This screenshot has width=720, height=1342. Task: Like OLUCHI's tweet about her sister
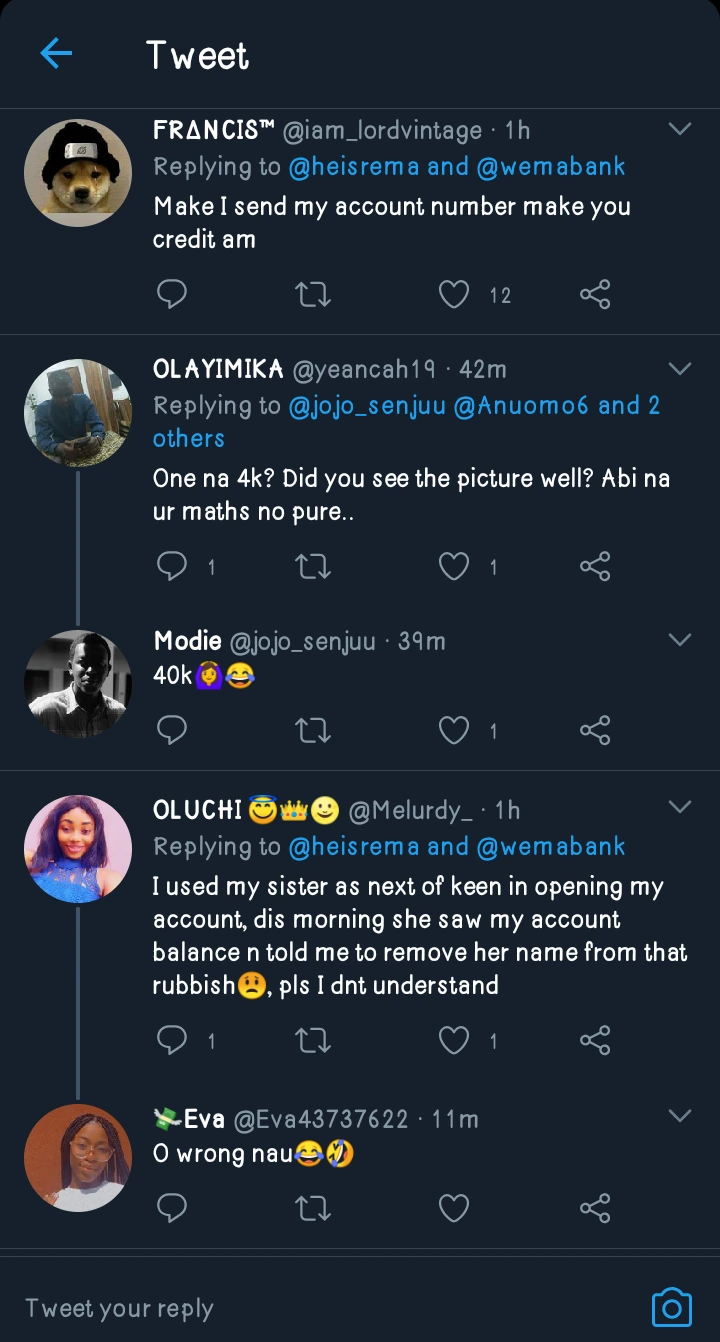(x=455, y=1041)
